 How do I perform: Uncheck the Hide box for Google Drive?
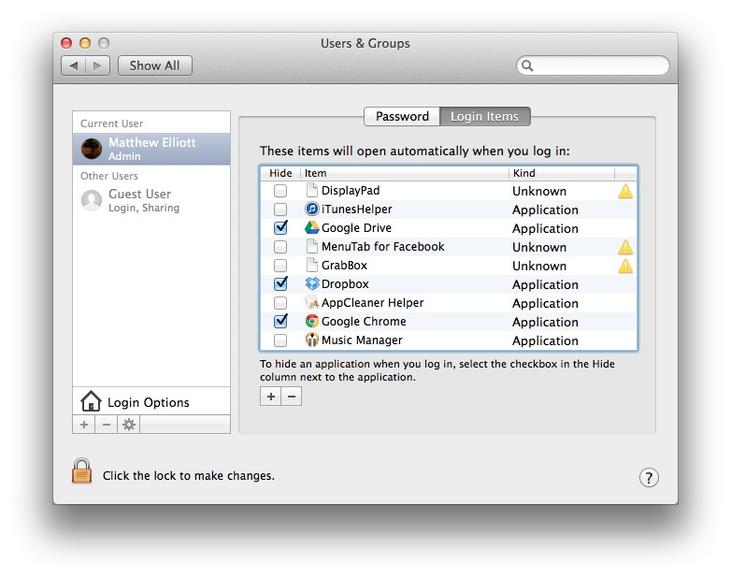281,227
